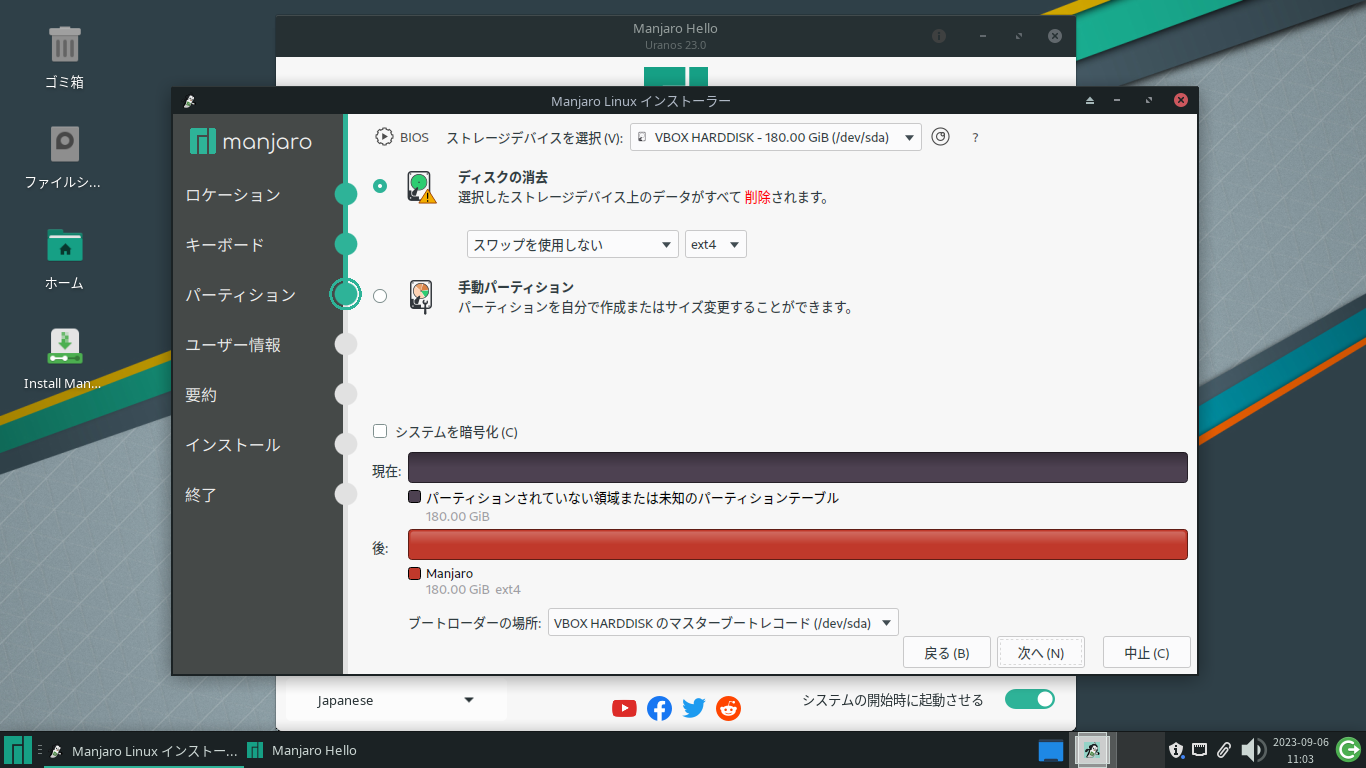Switch to Manjaro Hello taskbar entry

[x=302, y=750]
